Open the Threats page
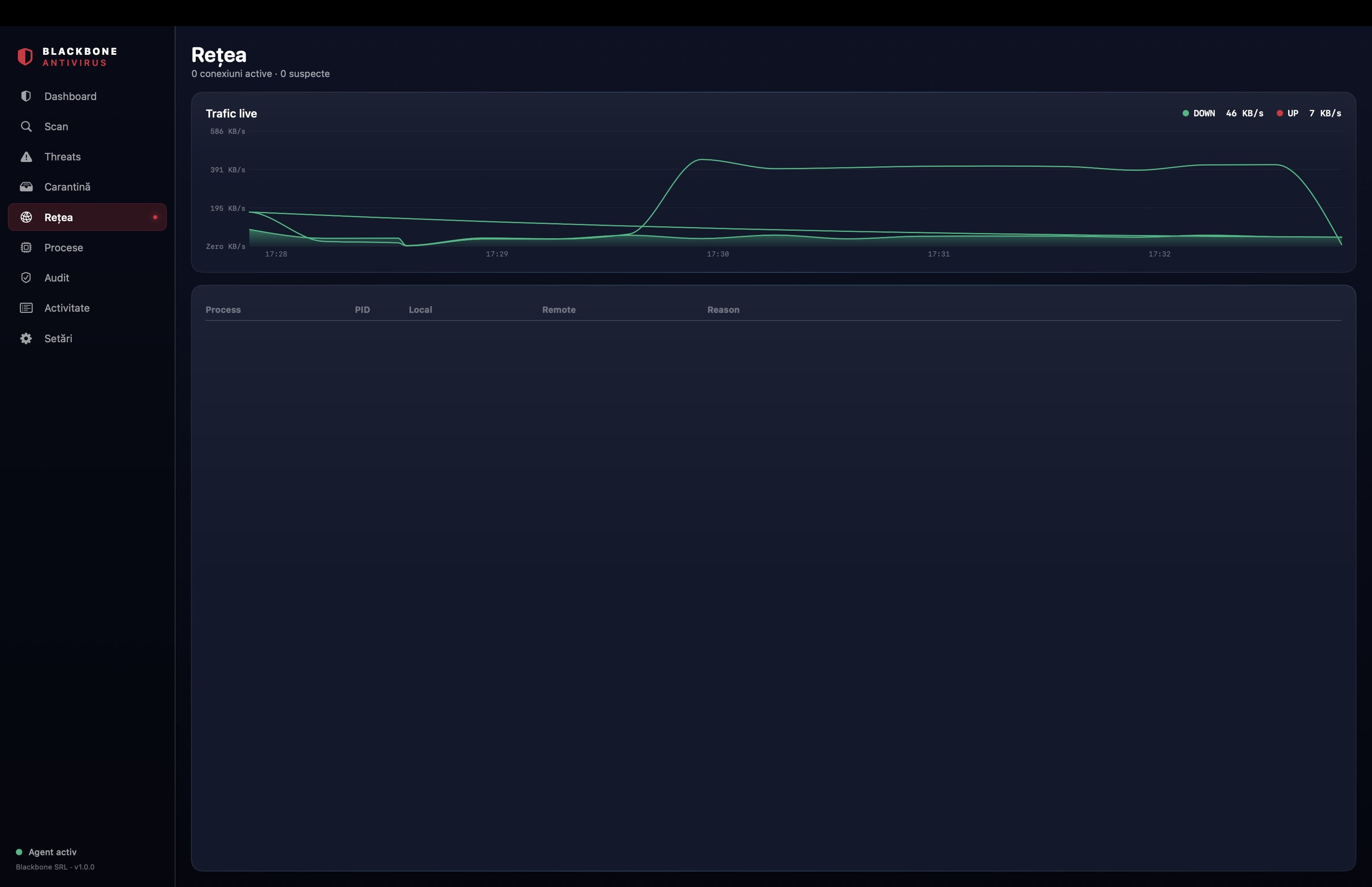The height and width of the screenshot is (887, 1372). (x=87, y=157)
